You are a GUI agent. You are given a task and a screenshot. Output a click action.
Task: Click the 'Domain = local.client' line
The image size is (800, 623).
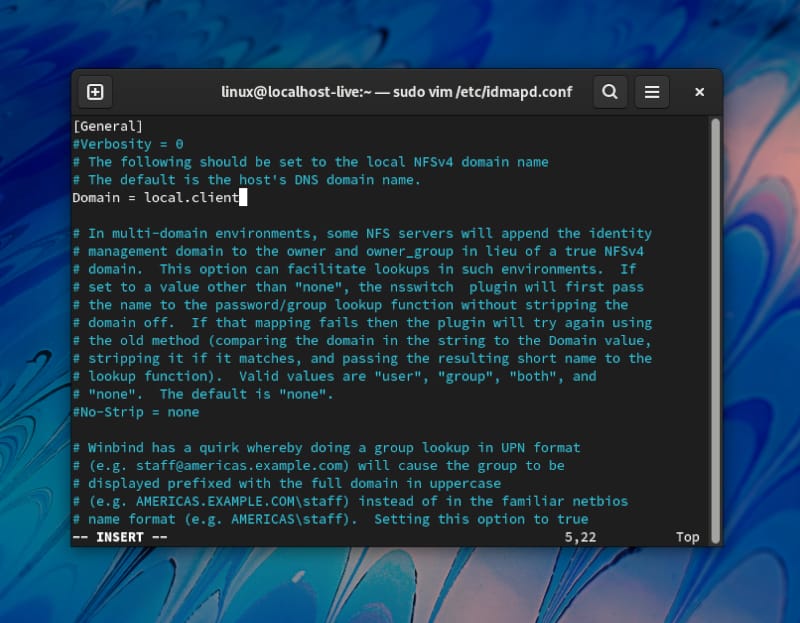click(156, 197)
